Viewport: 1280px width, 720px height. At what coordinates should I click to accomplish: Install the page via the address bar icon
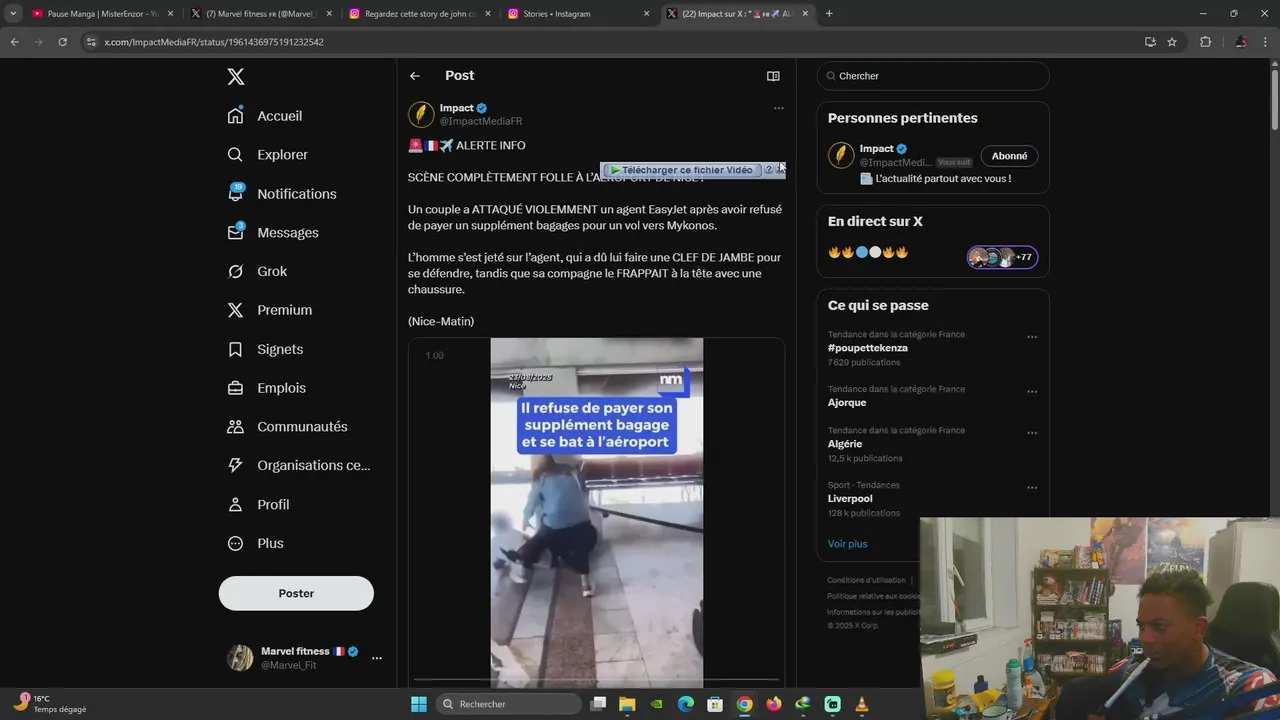(1150, 42)
